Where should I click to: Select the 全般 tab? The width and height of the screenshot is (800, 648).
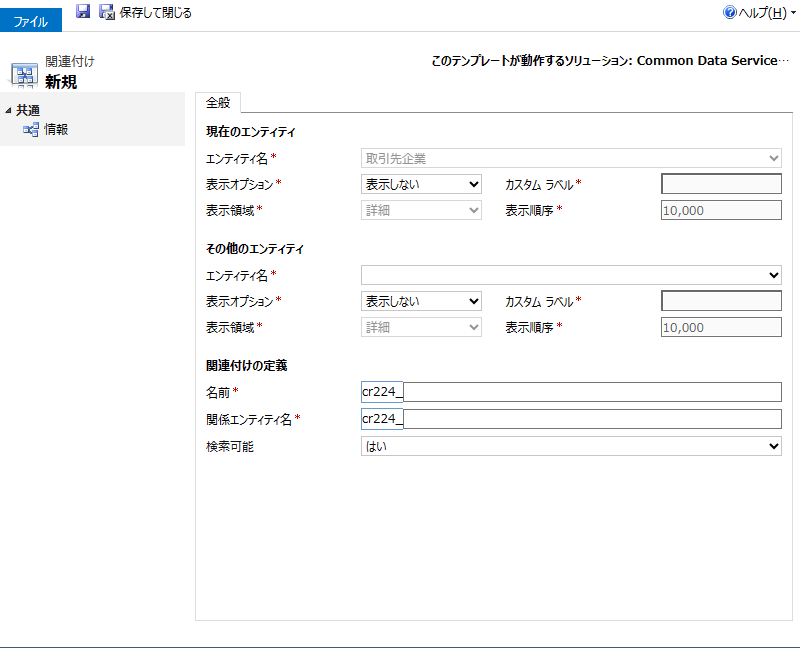pos(218,102)
